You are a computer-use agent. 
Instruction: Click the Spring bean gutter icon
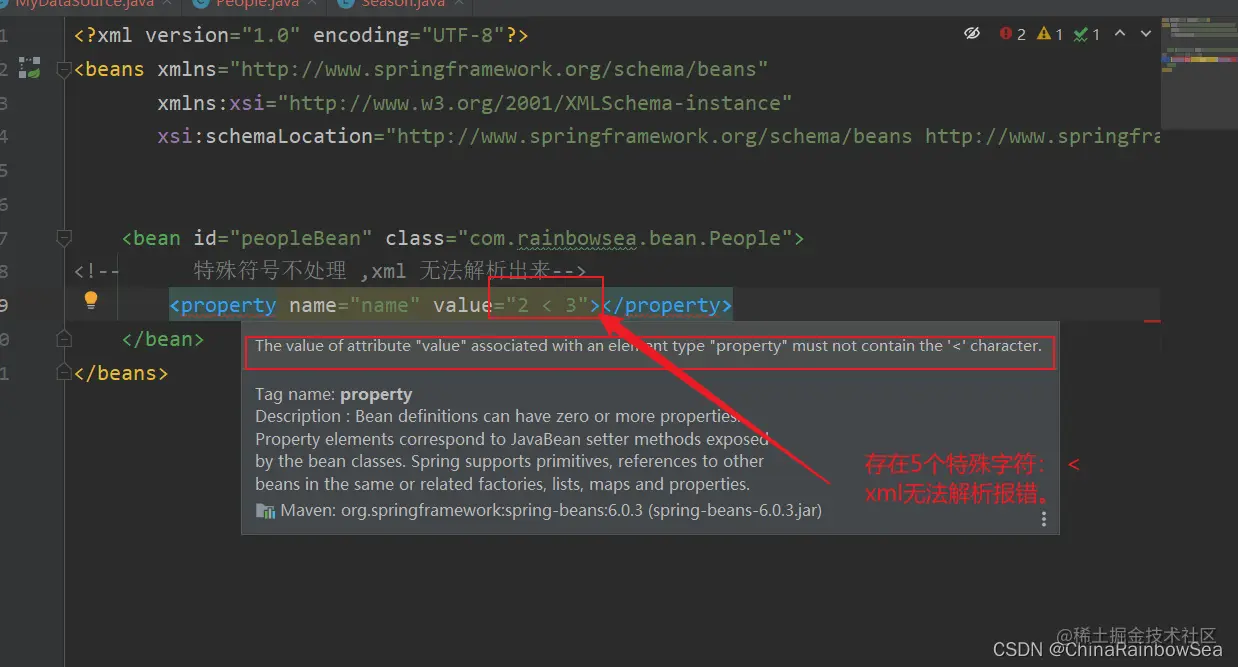click(x=30, y=69)
